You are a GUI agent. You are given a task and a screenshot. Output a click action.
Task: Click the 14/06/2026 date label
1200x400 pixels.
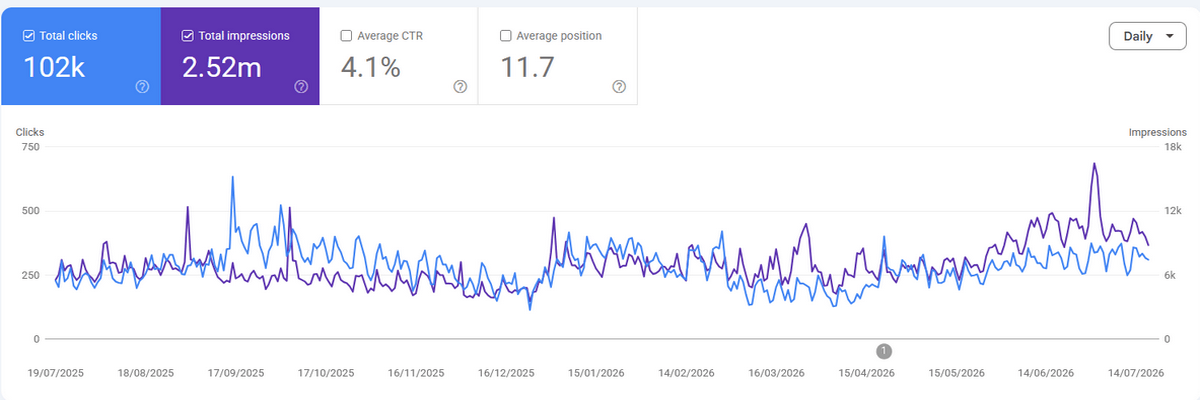[x=1047, y=372]
